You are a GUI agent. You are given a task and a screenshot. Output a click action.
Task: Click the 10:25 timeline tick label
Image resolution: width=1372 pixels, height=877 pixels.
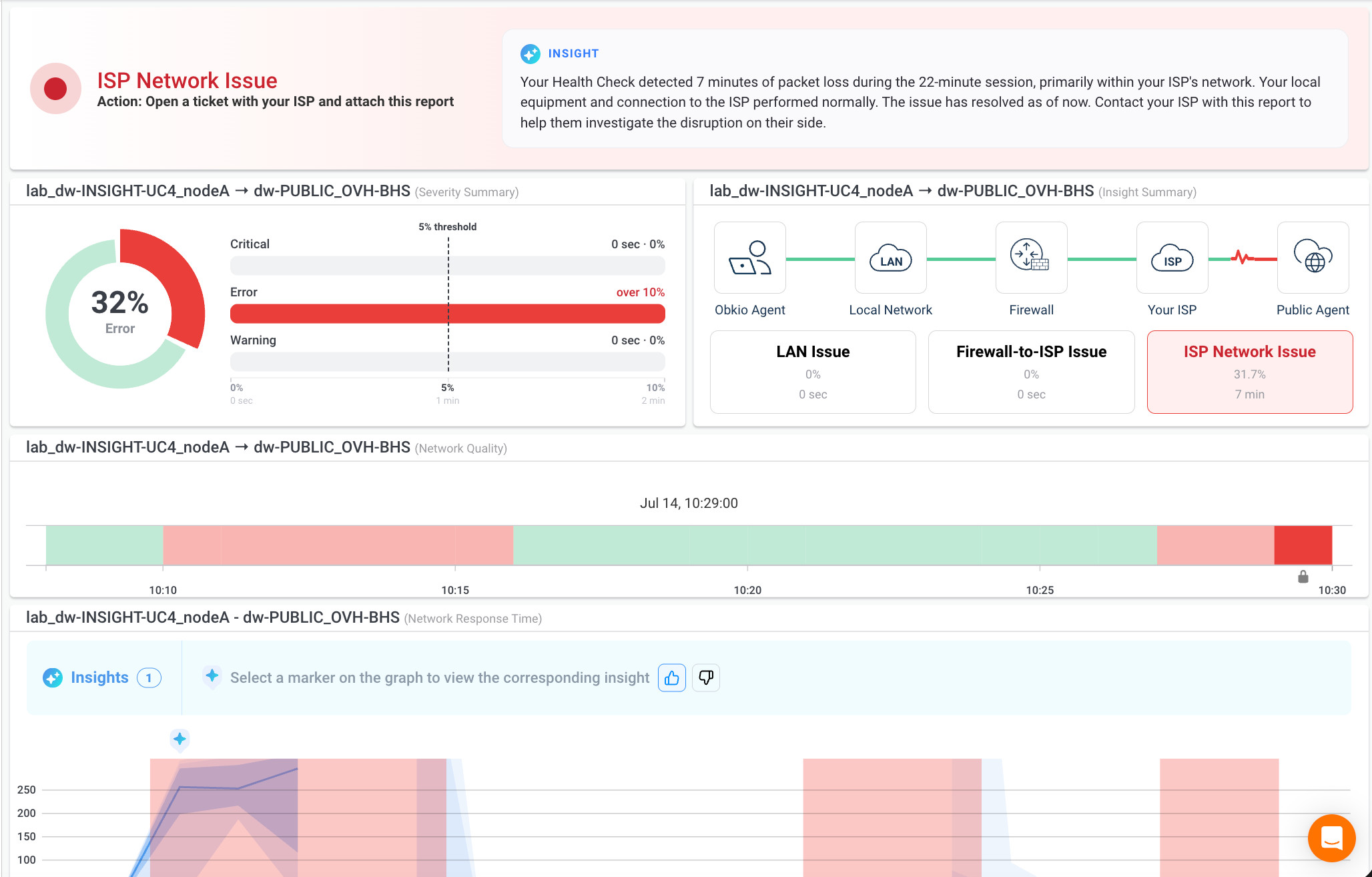(1040, 590)
